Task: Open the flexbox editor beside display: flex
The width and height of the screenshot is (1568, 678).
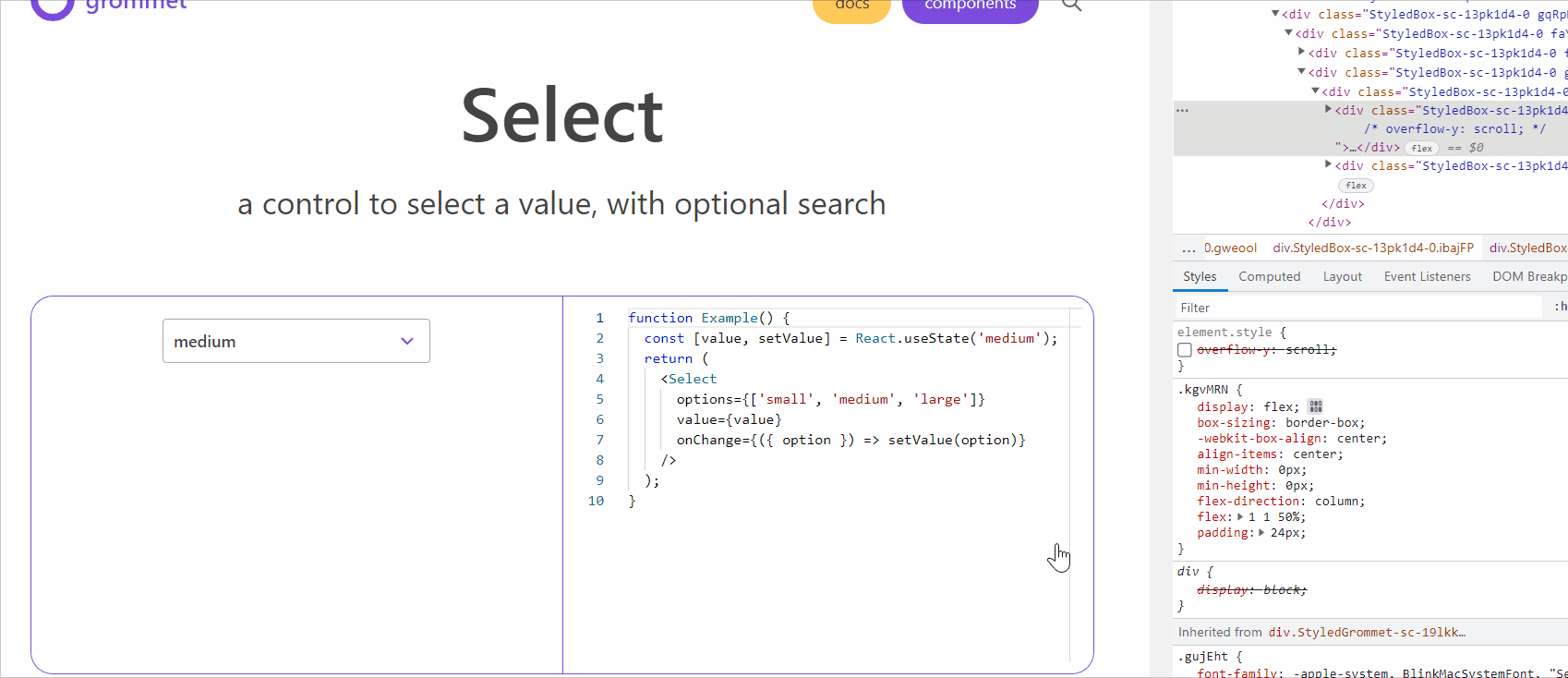Action: [1315, 406]
